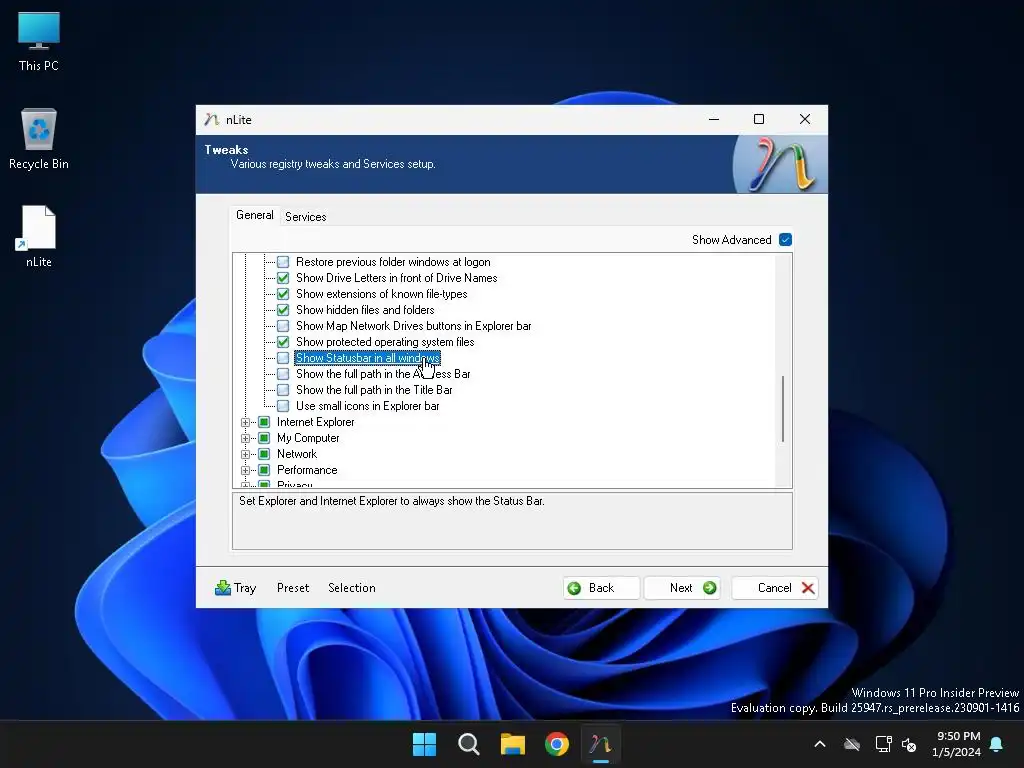The height and width of the screenshot is (768, 1024).
Task: Go Back to previous page
Action: click(601, 588)
